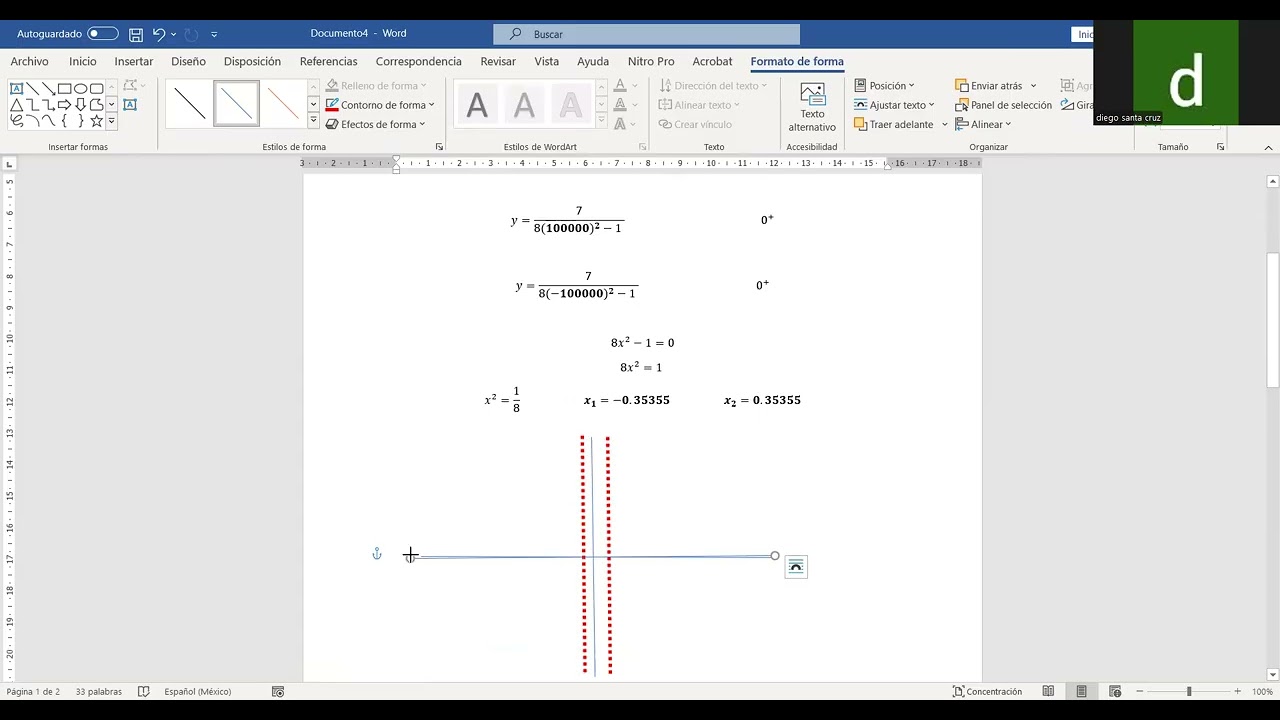Viewport: 1280px width, 720px height.
Task: Switch to the Insertar tab
Action: point(134,61)
